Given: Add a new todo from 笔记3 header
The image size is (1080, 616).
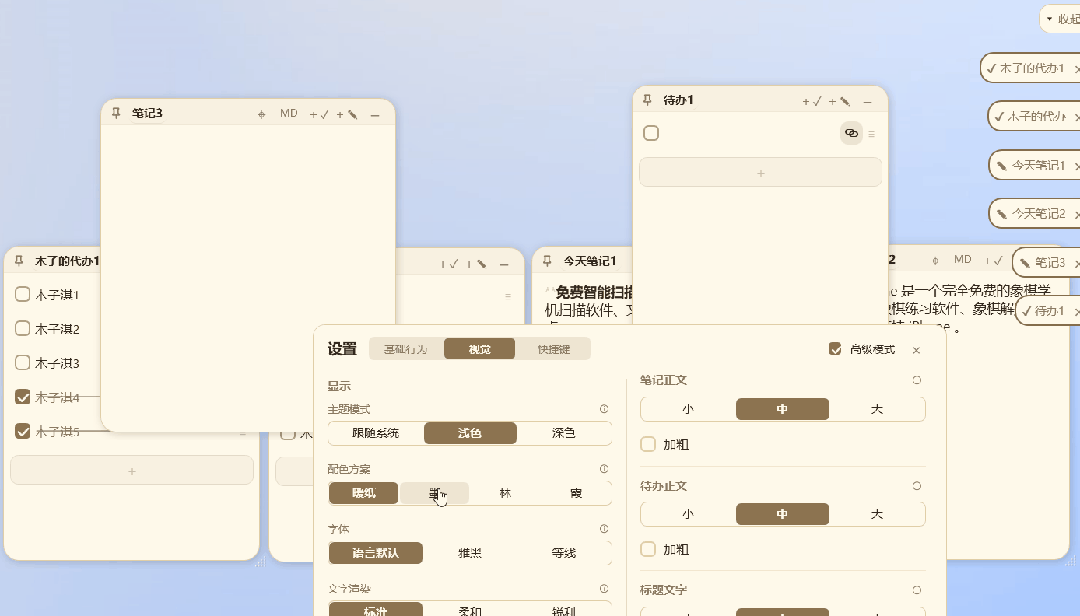Looking at the screenshot, I should coord(319,114).
